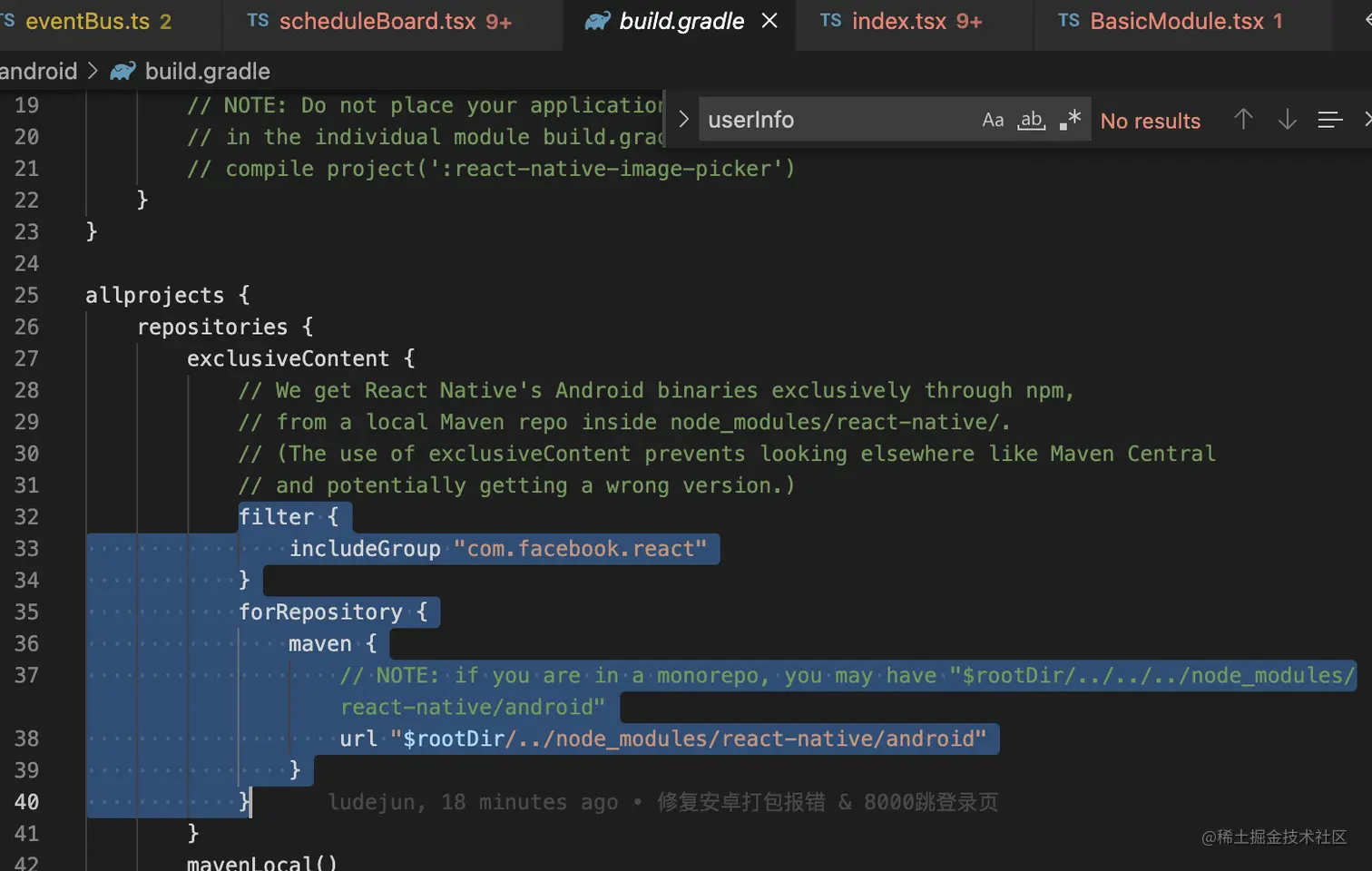The width and height of the screenshot is (1372, 871).
Task: Toggle Use Regular Expression in find widget
Action: 1071,120
